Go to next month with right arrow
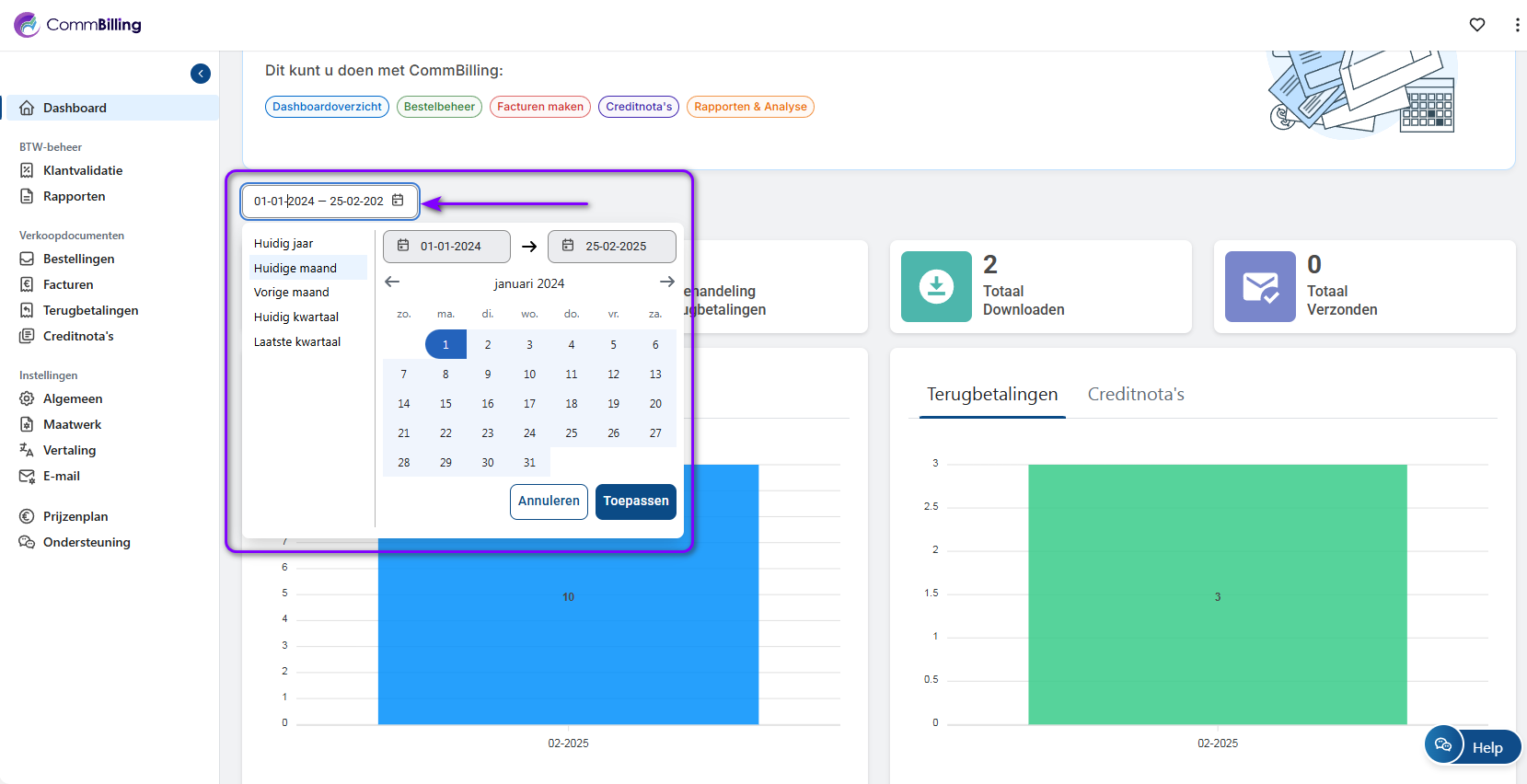This screenshot has width=1527, height=784. point(667,282)
